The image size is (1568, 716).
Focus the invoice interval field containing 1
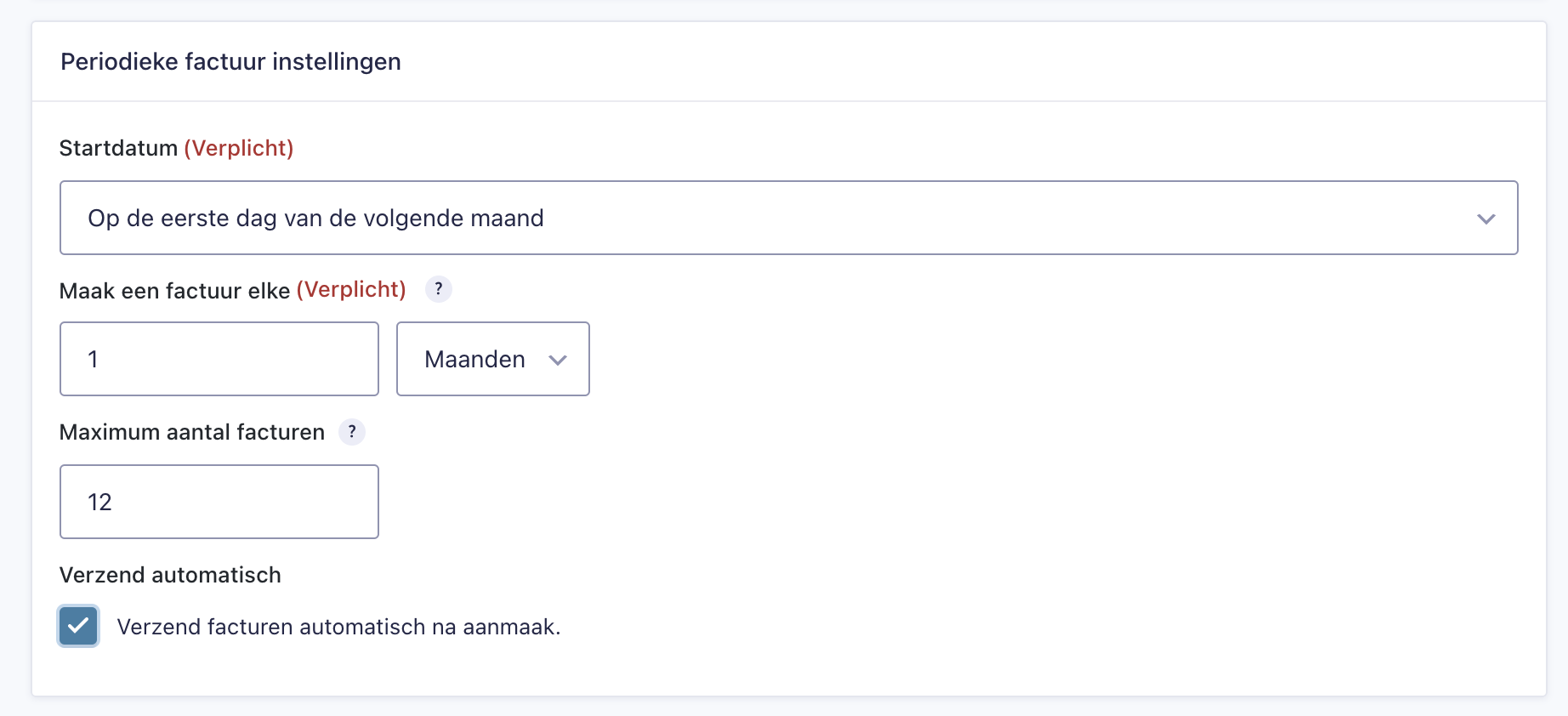click(219, 359)
